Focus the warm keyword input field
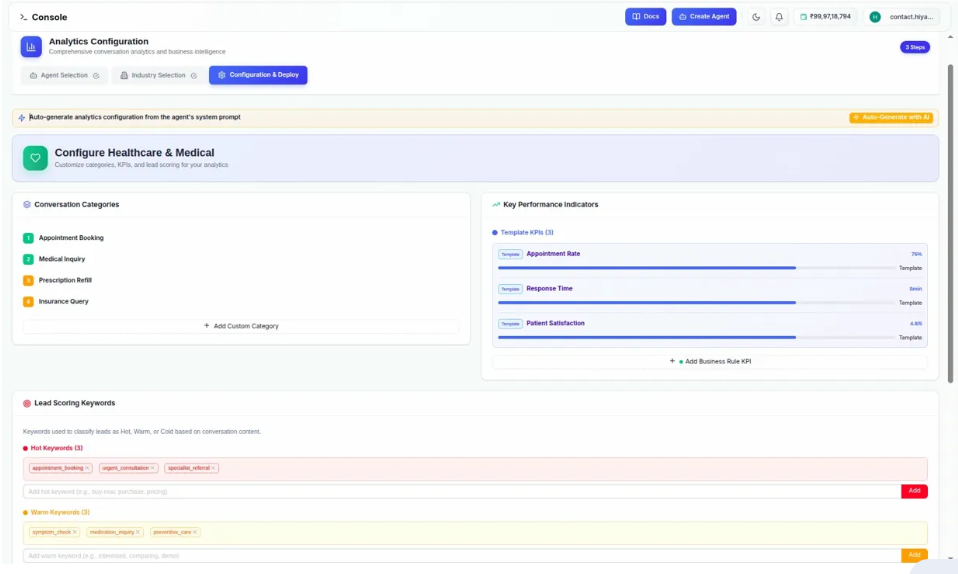 click(x=462, y=556)
